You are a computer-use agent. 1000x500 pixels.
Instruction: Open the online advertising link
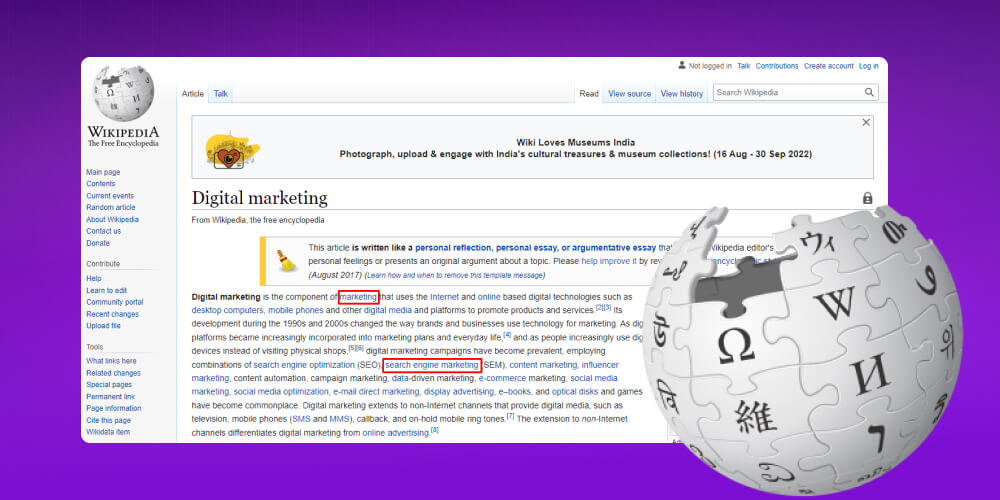[395, 433]
